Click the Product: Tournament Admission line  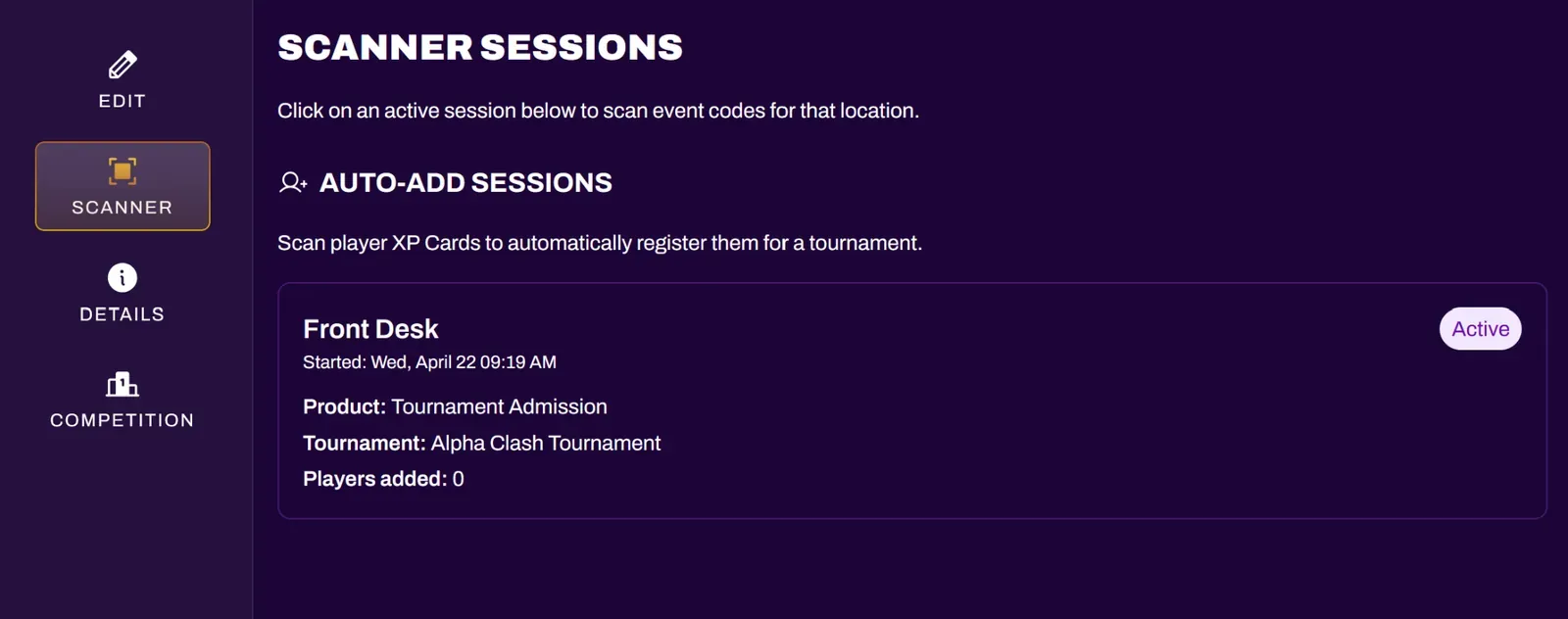455,406
